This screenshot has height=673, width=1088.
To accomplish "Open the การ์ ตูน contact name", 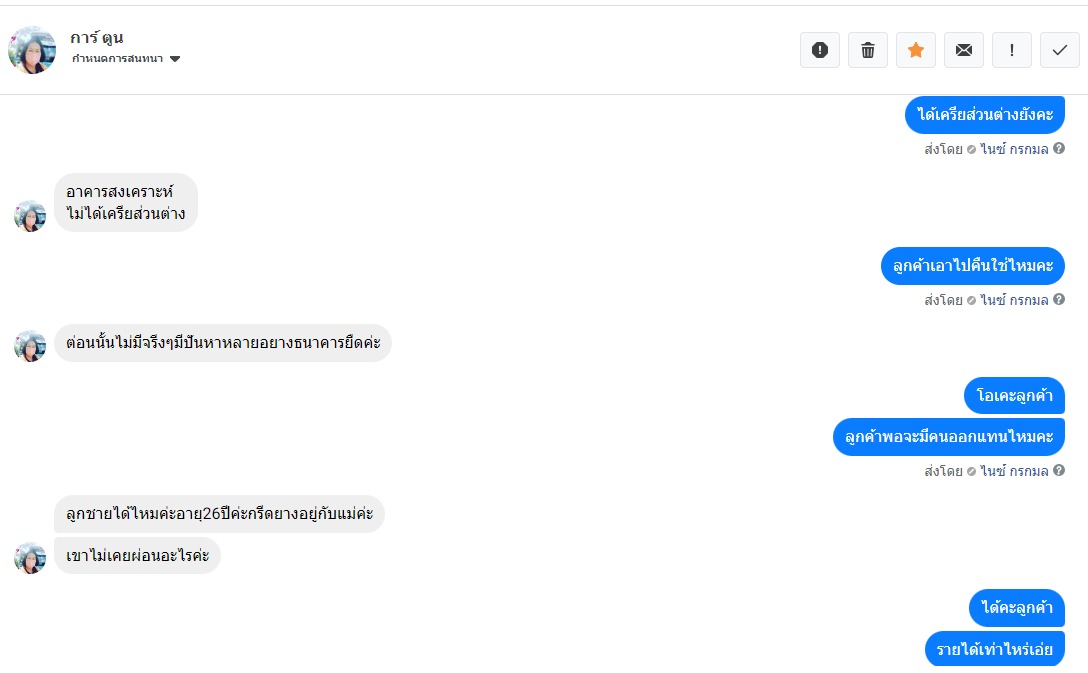I will click(97, 38).
